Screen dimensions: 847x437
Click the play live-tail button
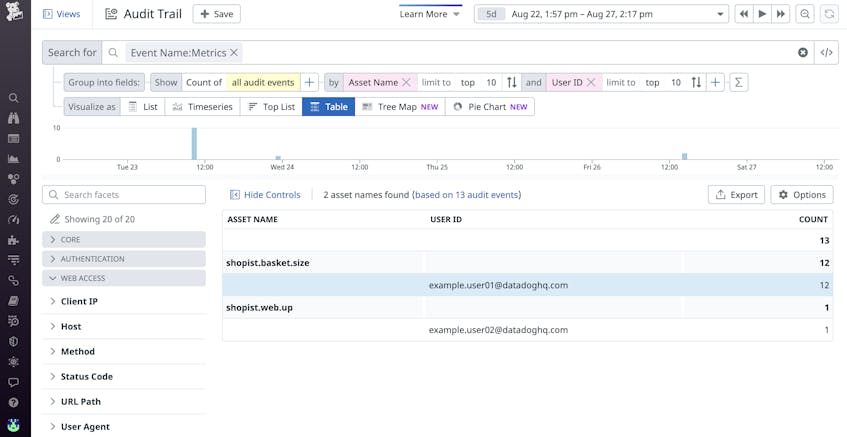(x=762, y=14)
